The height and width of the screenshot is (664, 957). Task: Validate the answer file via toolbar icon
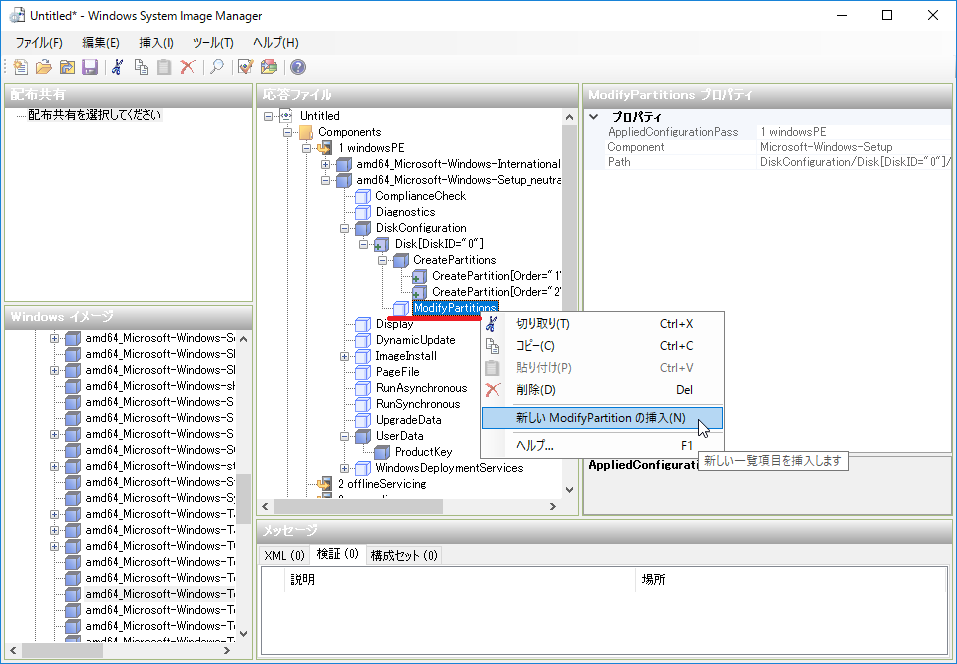point(245,67)
